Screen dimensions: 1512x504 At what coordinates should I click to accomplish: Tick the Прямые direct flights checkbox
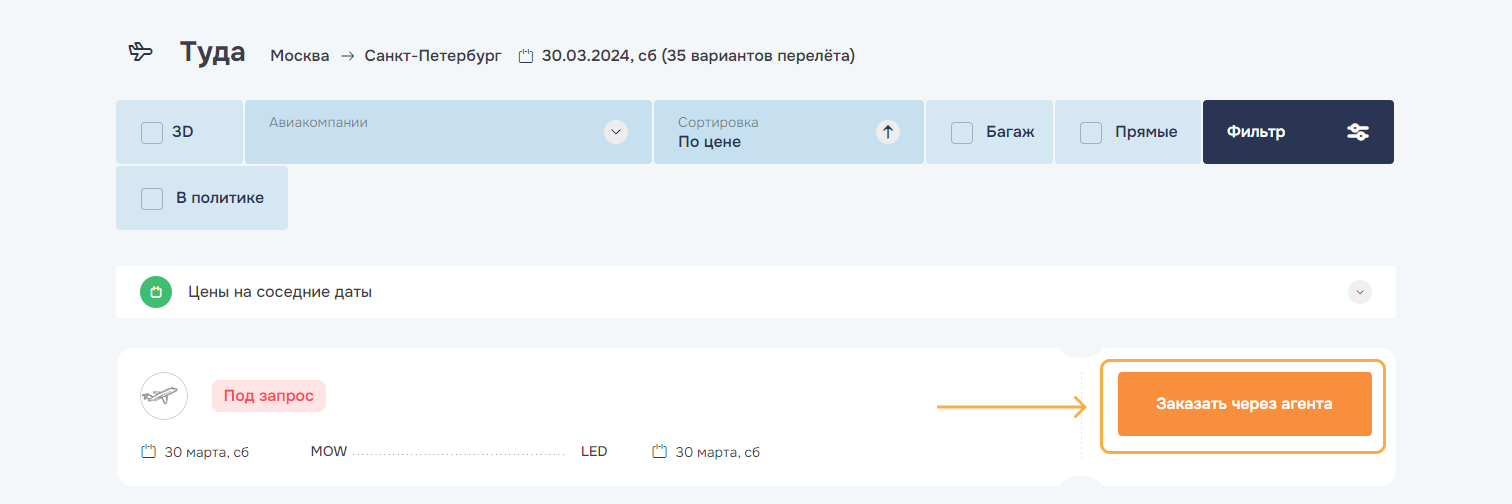pyautogui.click(x=1091, y=132)
